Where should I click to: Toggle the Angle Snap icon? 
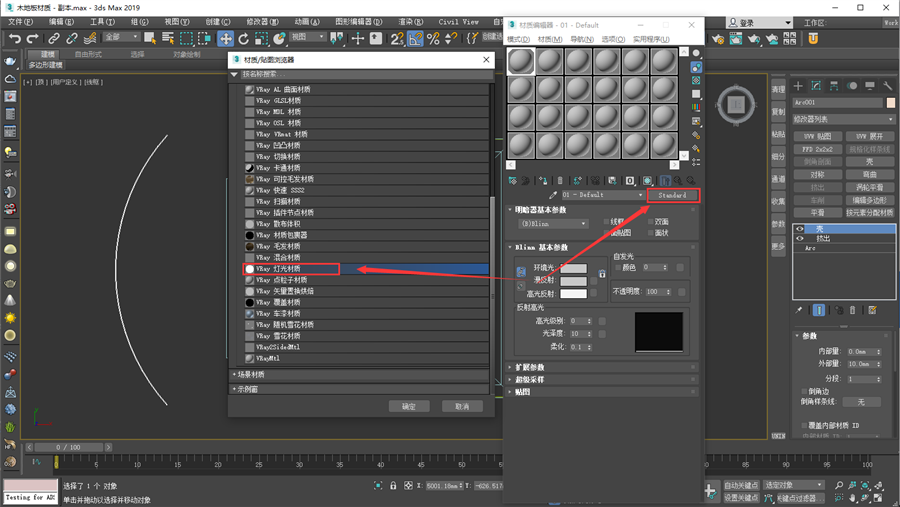click(415, 38)
